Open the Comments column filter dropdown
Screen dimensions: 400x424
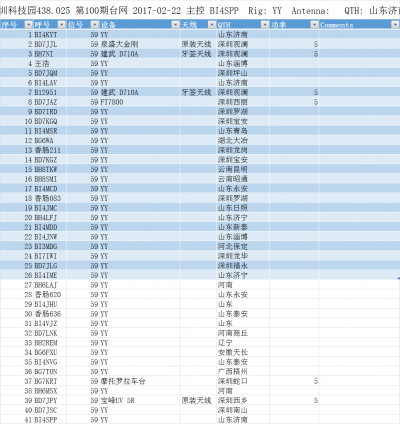[395, 25]
